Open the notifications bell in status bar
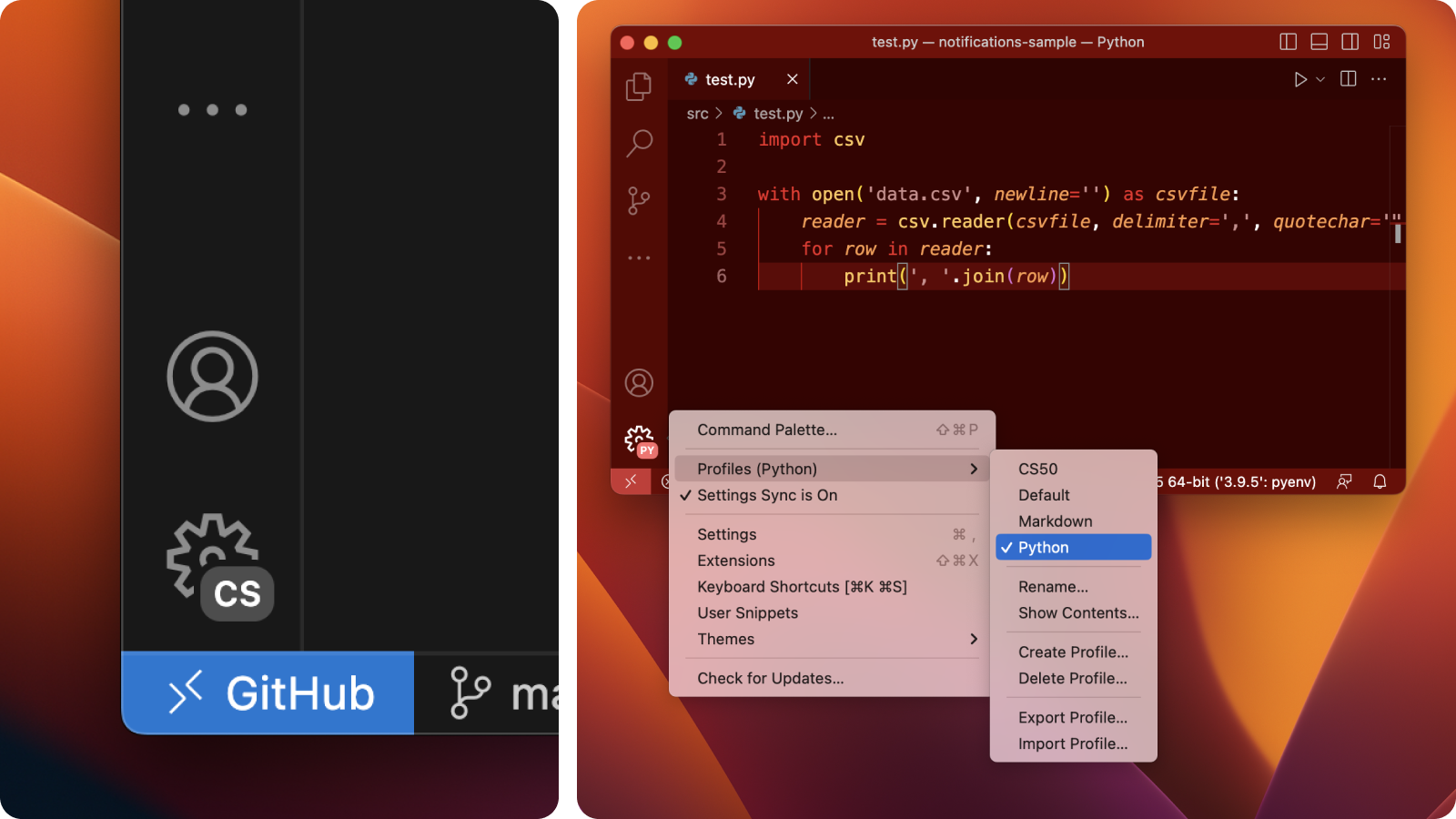The image size is (1456, 819). click(x=1380, y=481)
